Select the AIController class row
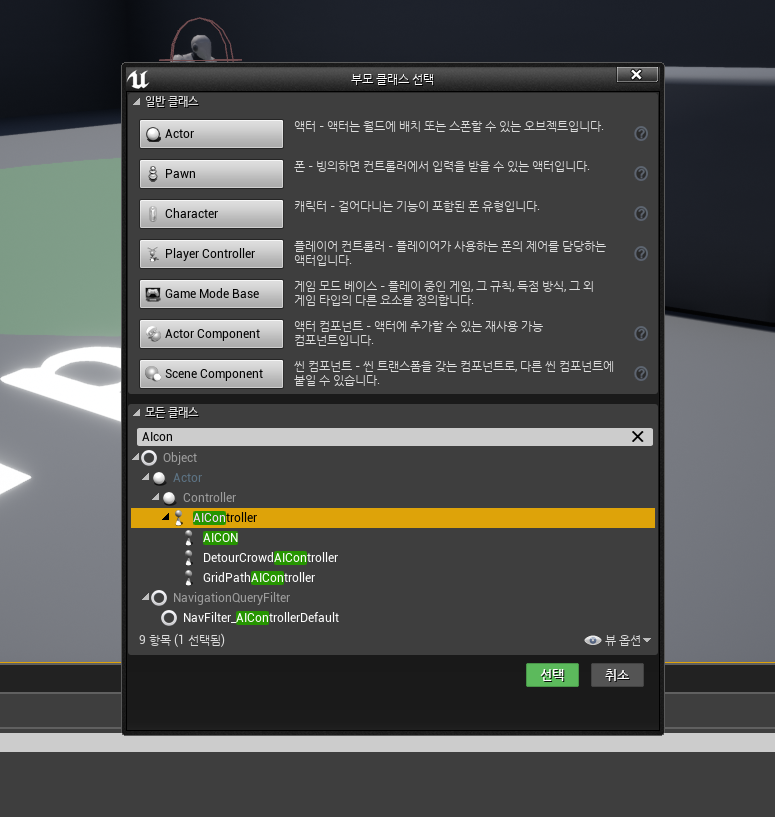Screen dimensions: 775x817 pyautogui.click(x=393, y=518)
